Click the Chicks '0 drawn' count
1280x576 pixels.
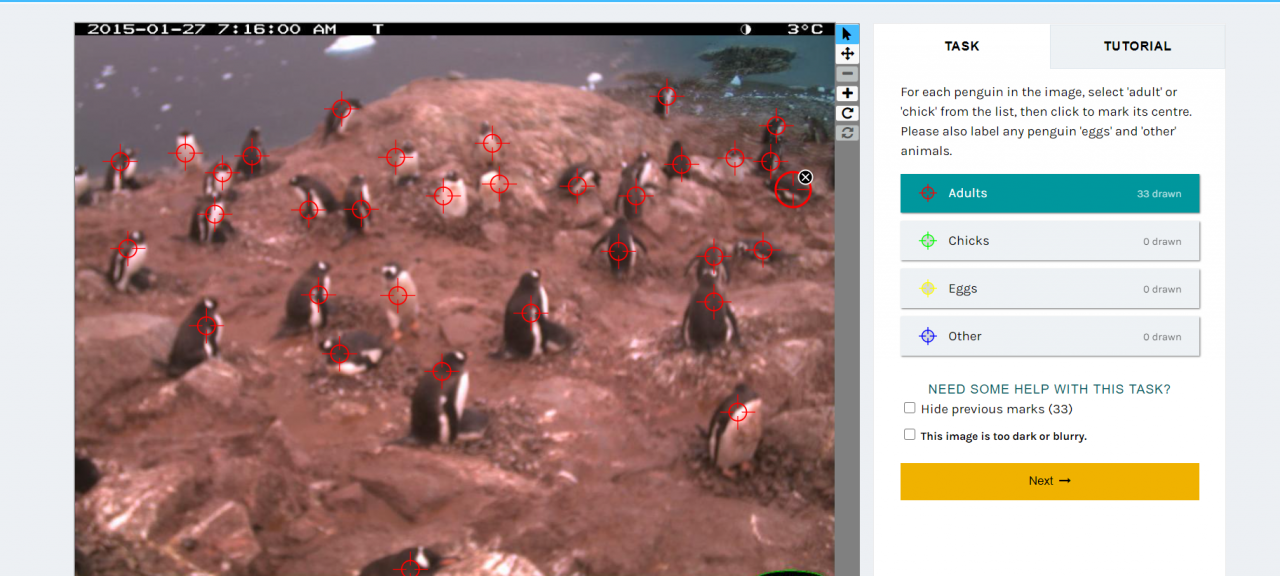[1162, 242]
